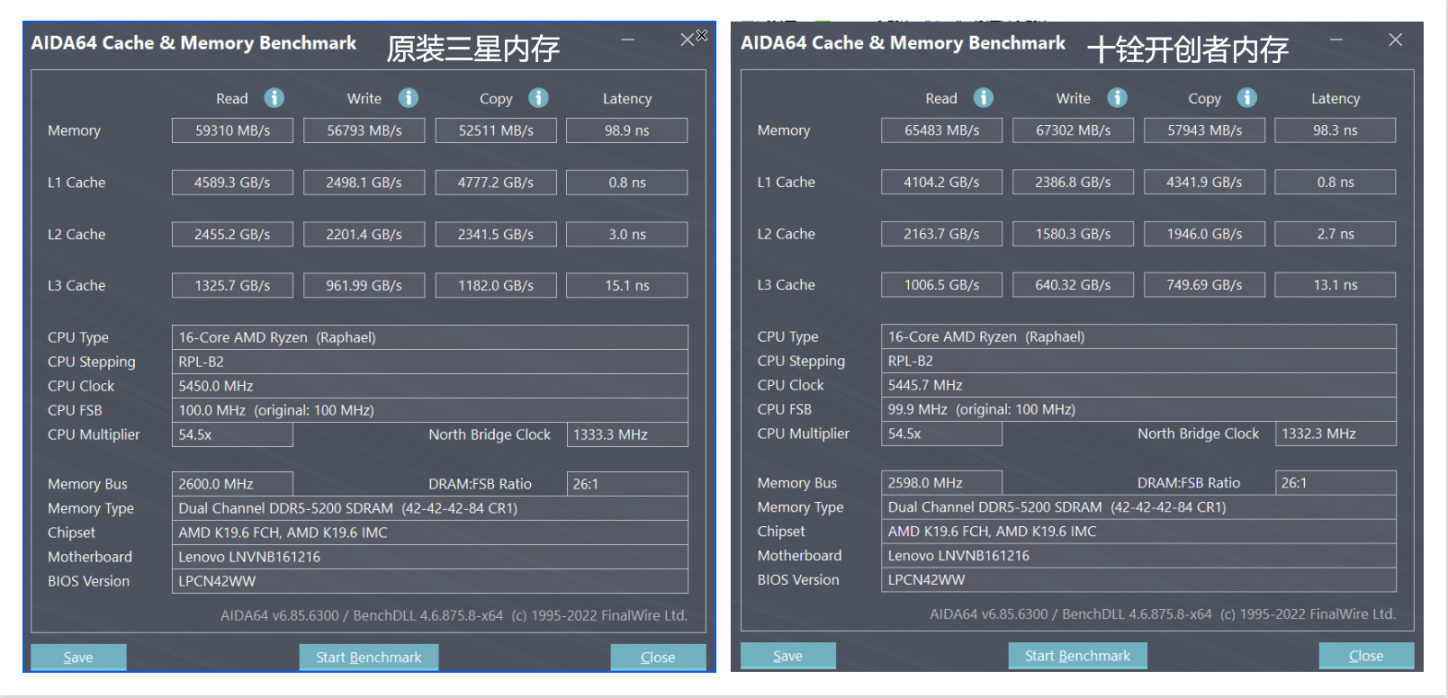Minimize the left AIDA64 window
The width and height of the screenshot is (1448, 698).
click(x=628, y=40)
